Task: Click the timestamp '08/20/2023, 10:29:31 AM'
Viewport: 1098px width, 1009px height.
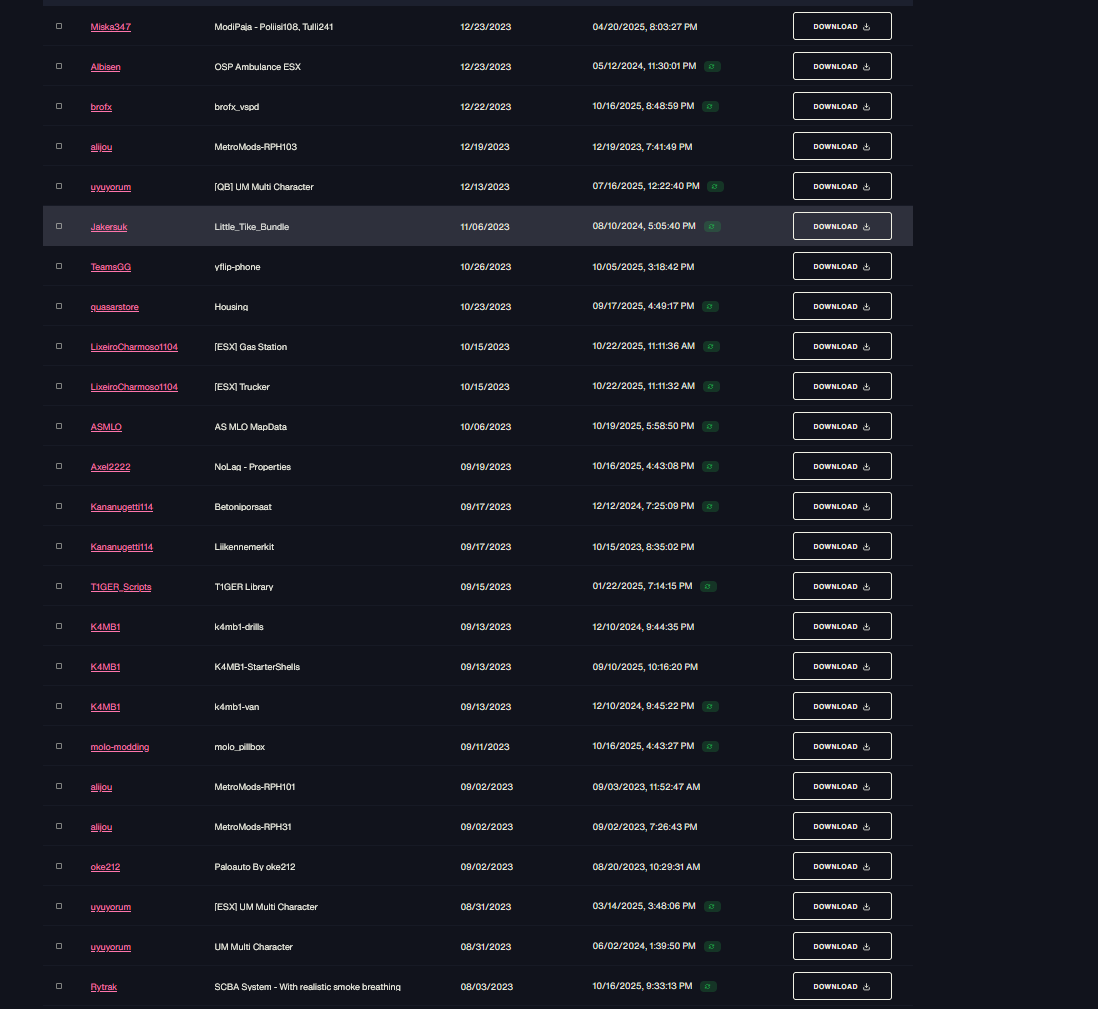Action: tap(646, 867)
